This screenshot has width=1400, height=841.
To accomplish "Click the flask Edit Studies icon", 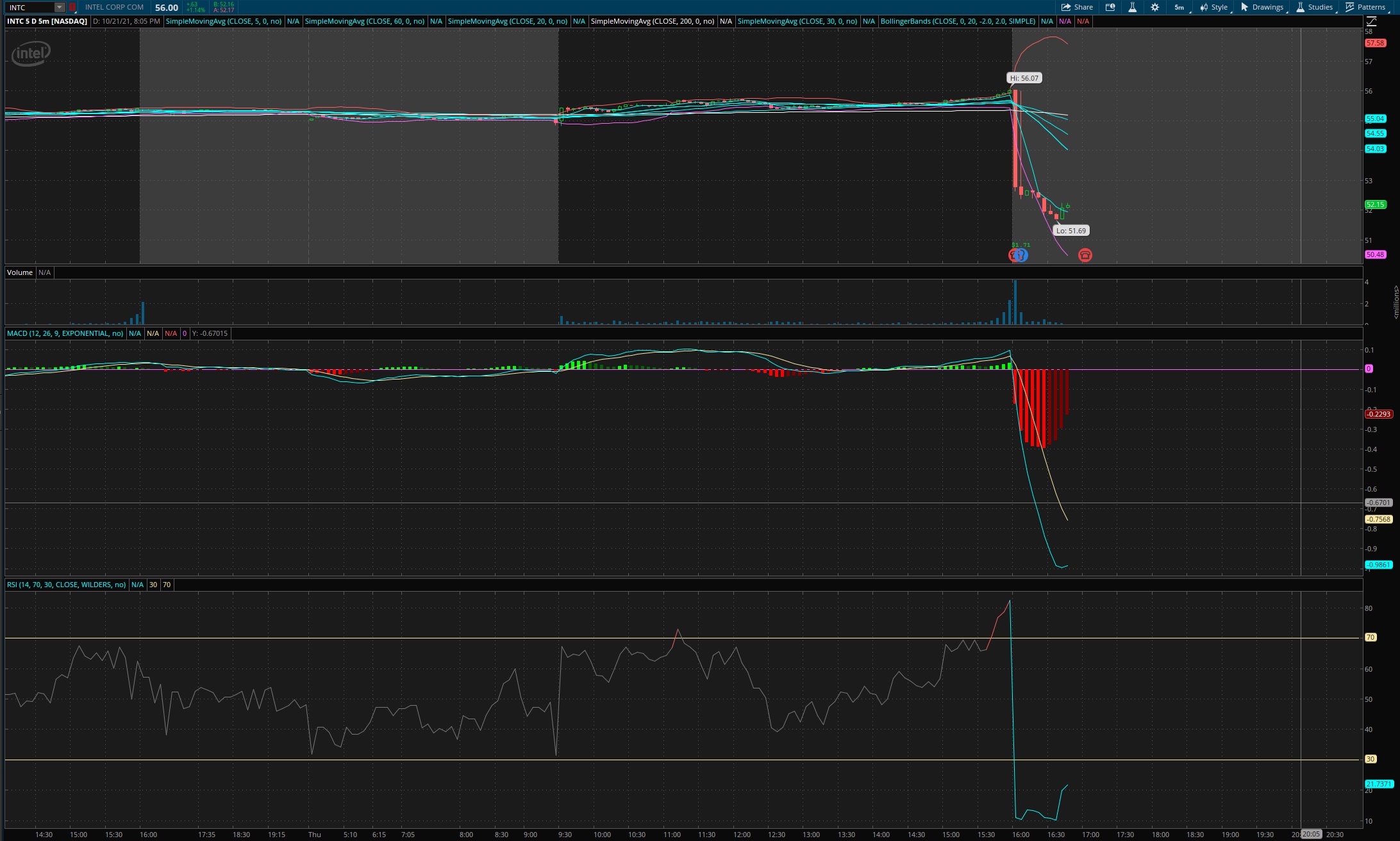I will [x=1133, y=7].
